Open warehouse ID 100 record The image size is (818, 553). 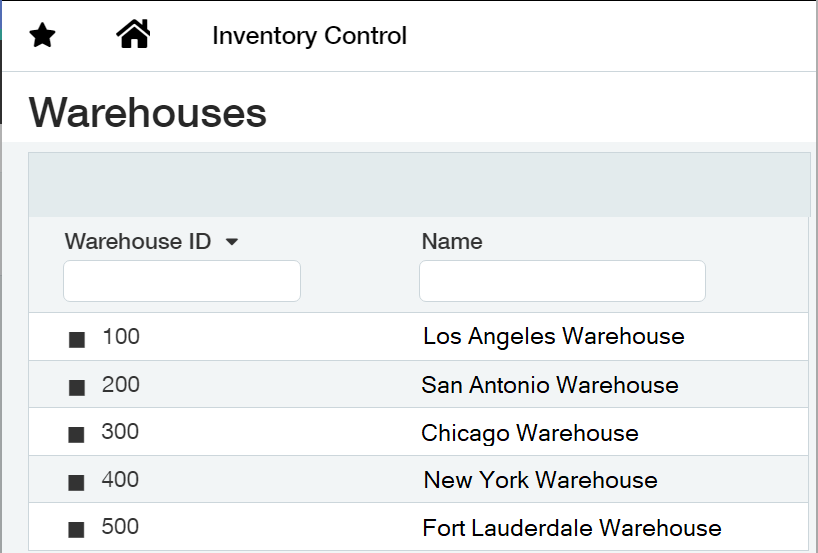(x=121, y=336)
